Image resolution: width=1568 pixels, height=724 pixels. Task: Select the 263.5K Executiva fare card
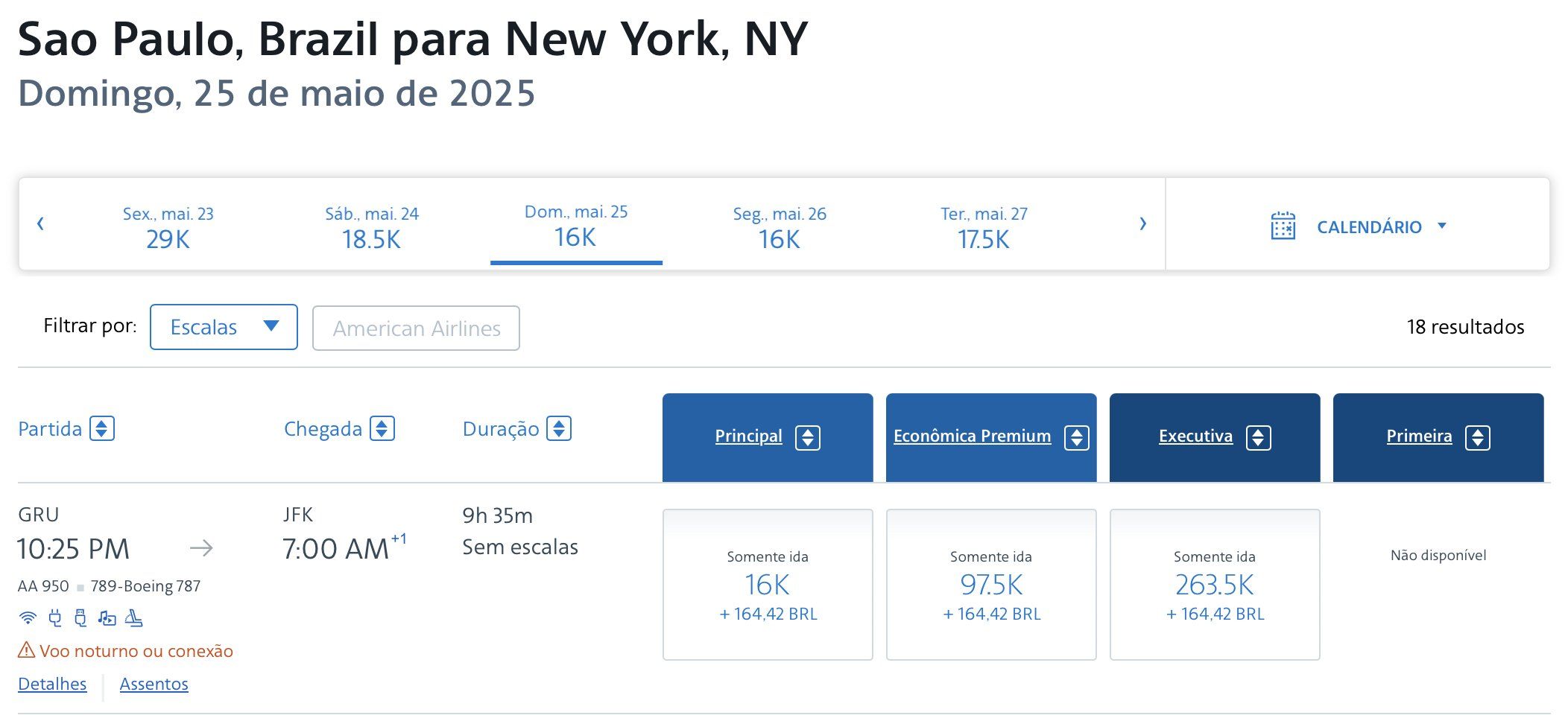(1215, 585)
